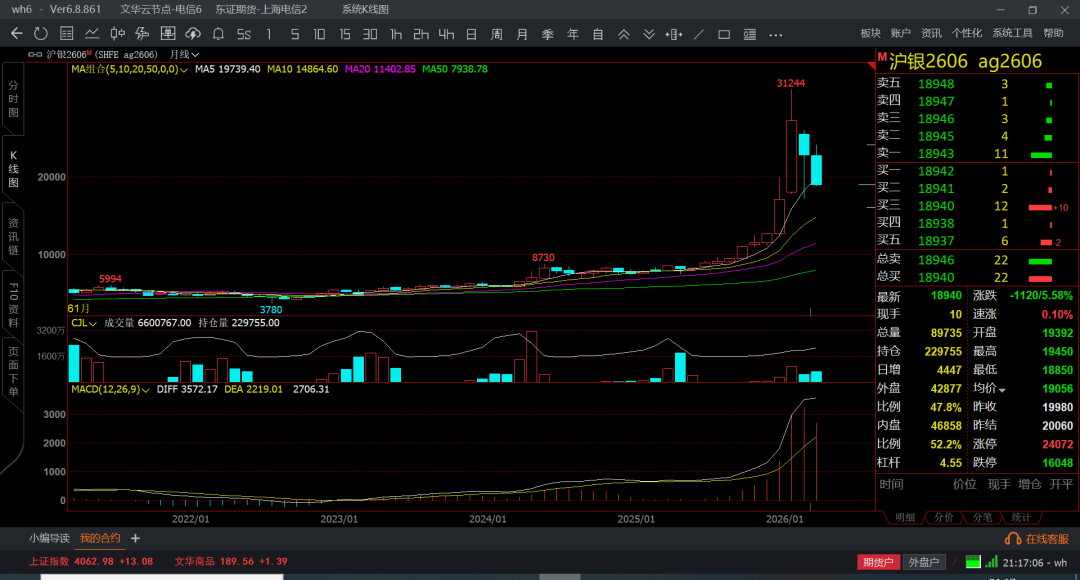Toggle the 日 daily period

(471, 34)
